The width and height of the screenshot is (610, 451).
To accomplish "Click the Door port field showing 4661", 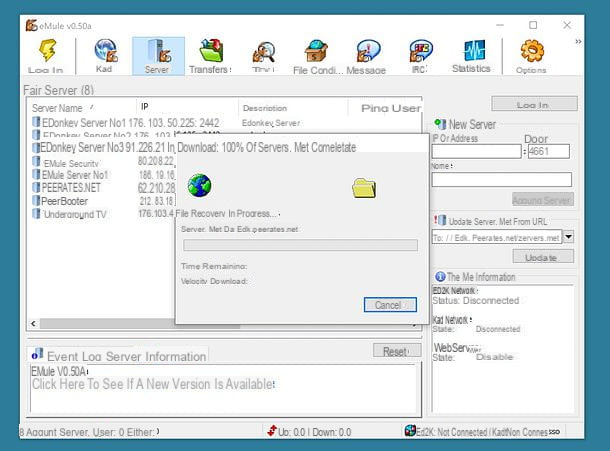I will tap(549, 151).
